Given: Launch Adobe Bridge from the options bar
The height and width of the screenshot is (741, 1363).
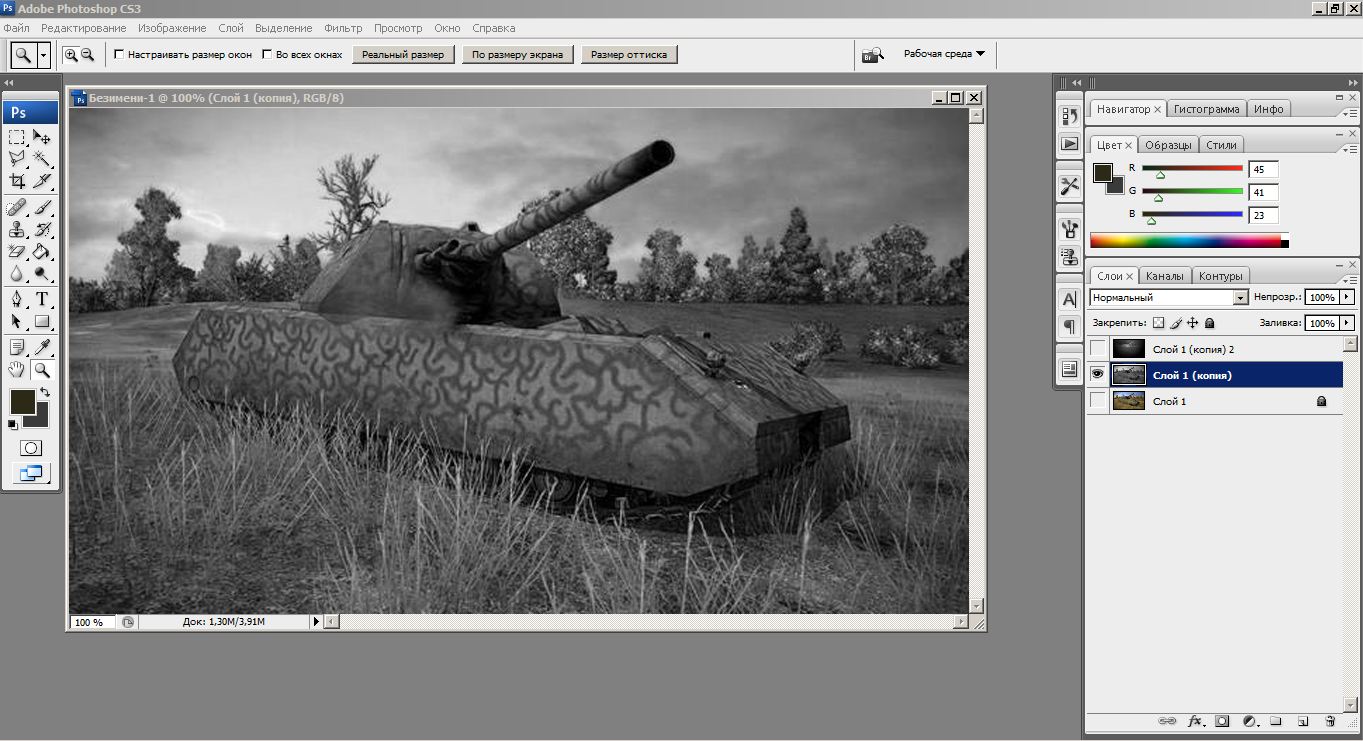Looking at the screenshot, I should tap(873, 55).
